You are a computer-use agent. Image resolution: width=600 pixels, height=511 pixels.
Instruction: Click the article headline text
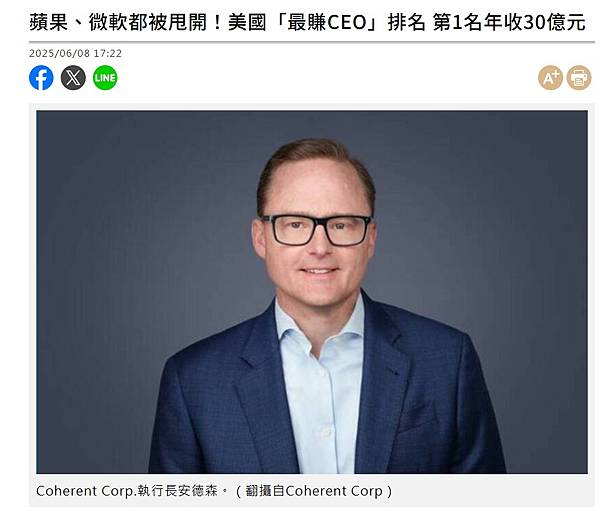tap(307, 22)
